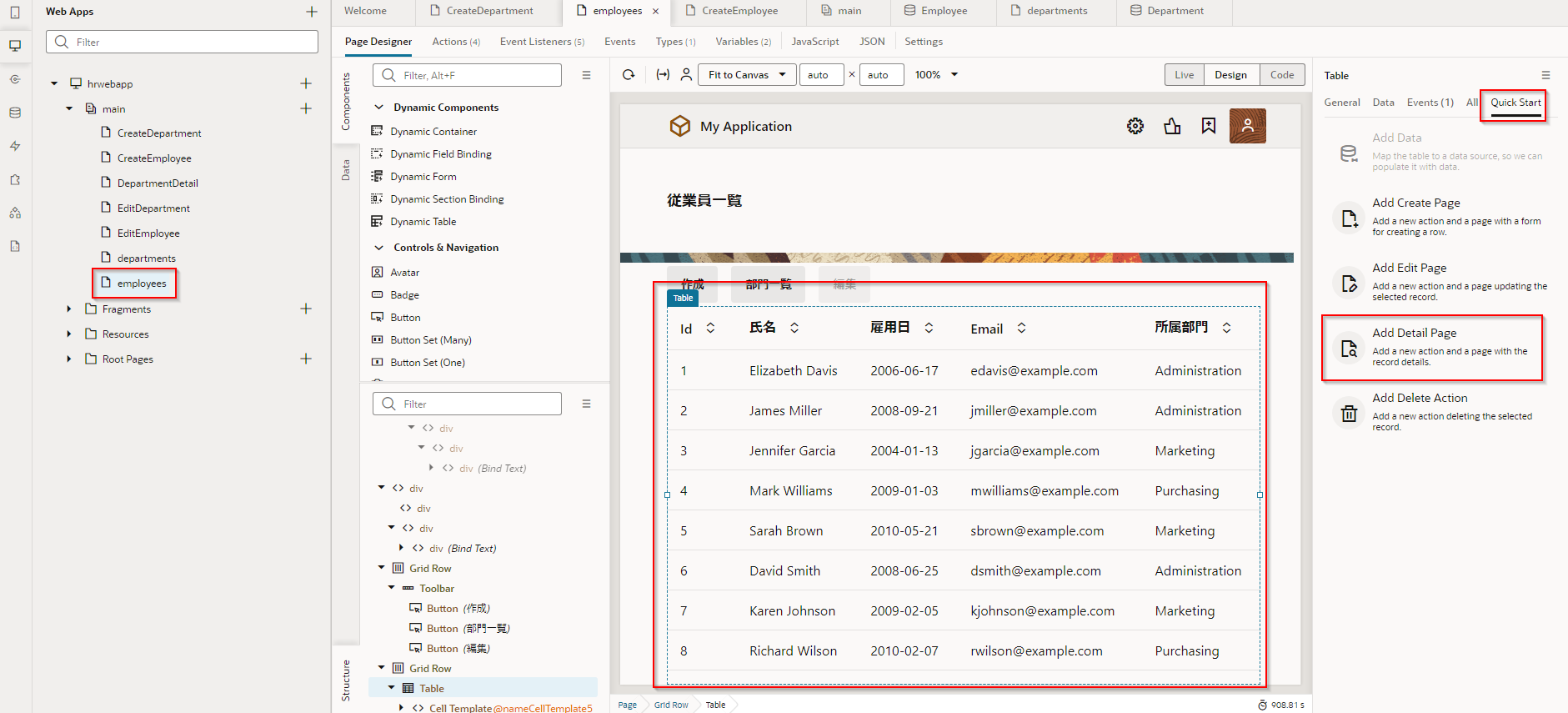This screenshot has width=1568, height=713.
Task: Switch designer to Live mode
Action: [x=1184, y=75]
